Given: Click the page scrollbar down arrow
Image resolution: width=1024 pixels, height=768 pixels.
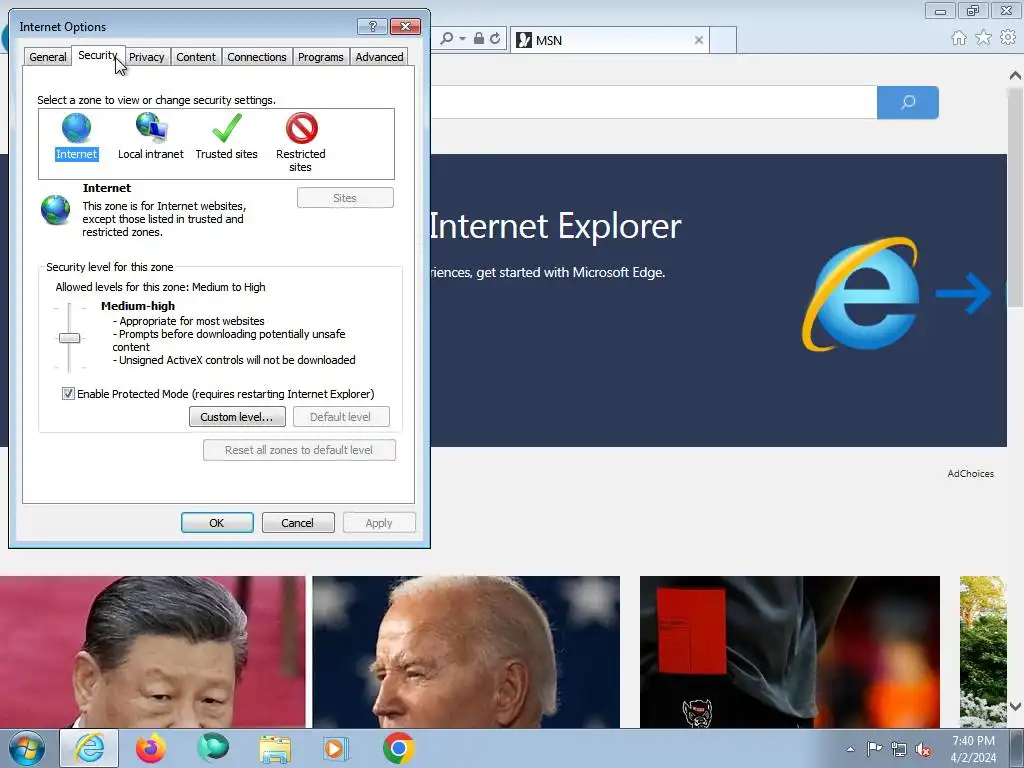Looking at the screenshot, I should point(1016,706).
